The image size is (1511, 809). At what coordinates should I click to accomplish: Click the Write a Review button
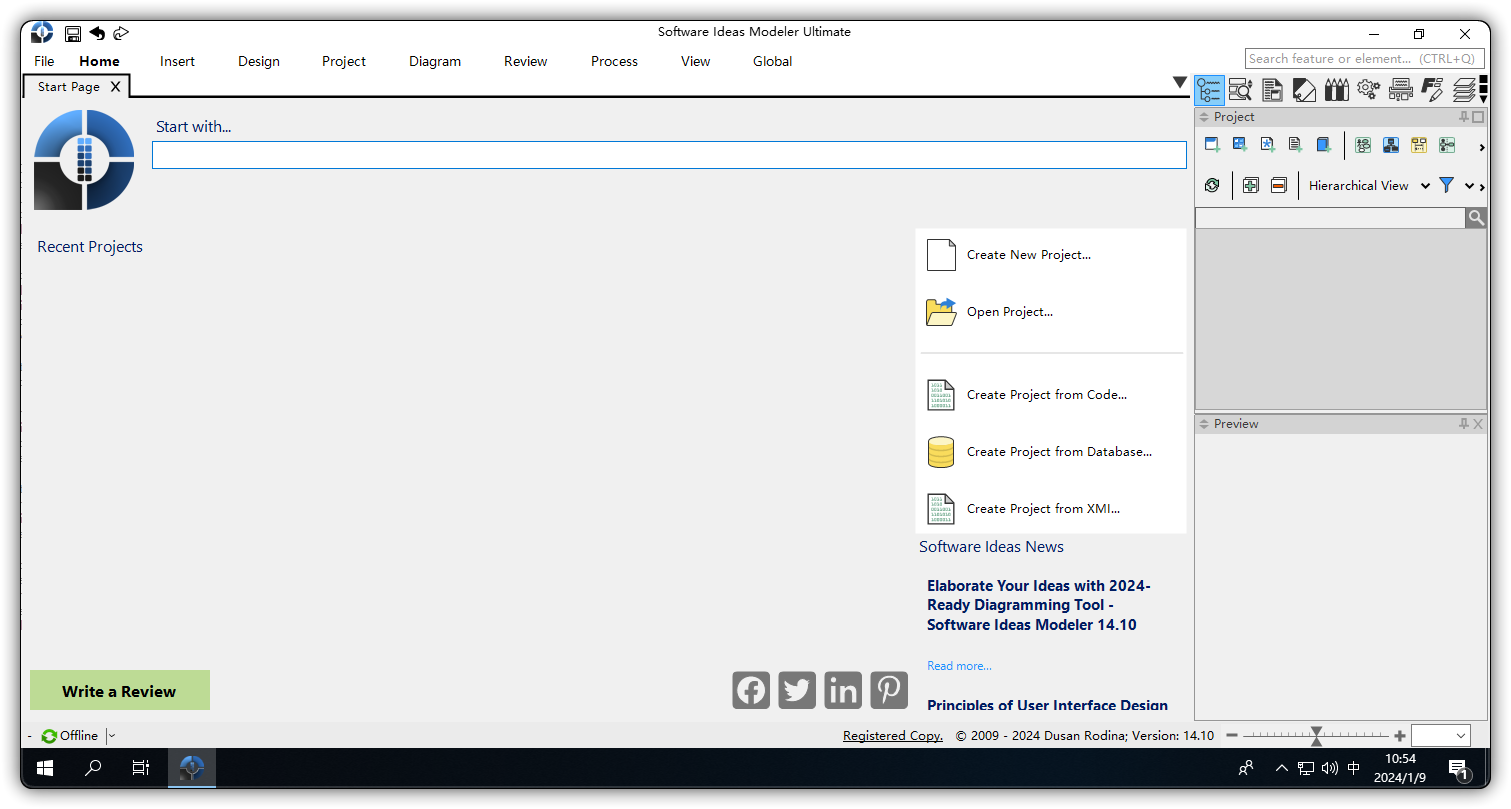(120, 690)
